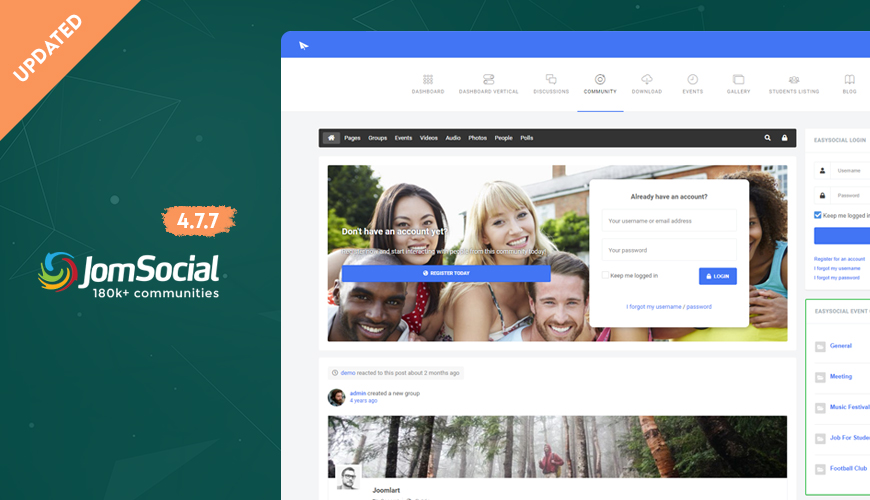
Task: Click the blue Login button
Action: point(717,276)
